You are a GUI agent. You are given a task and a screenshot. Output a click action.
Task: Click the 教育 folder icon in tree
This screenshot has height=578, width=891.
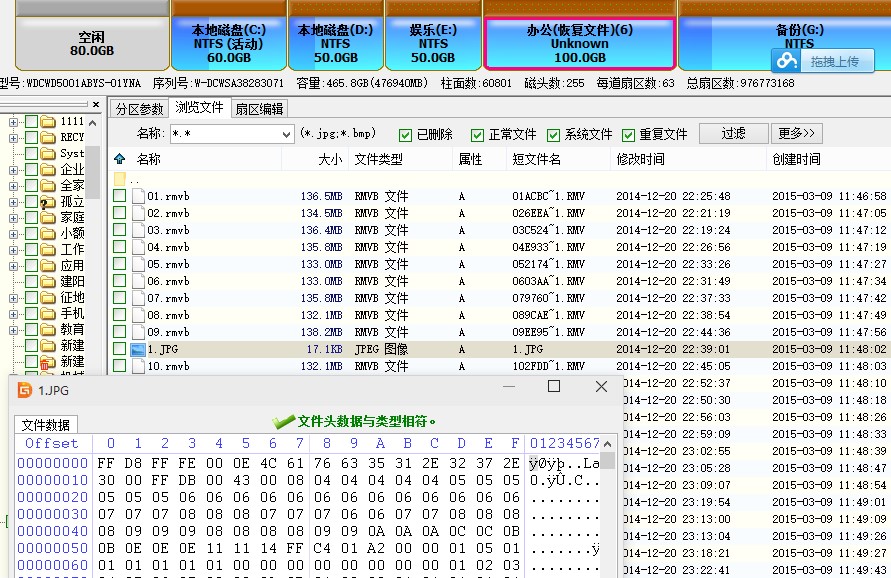point(48,330)
